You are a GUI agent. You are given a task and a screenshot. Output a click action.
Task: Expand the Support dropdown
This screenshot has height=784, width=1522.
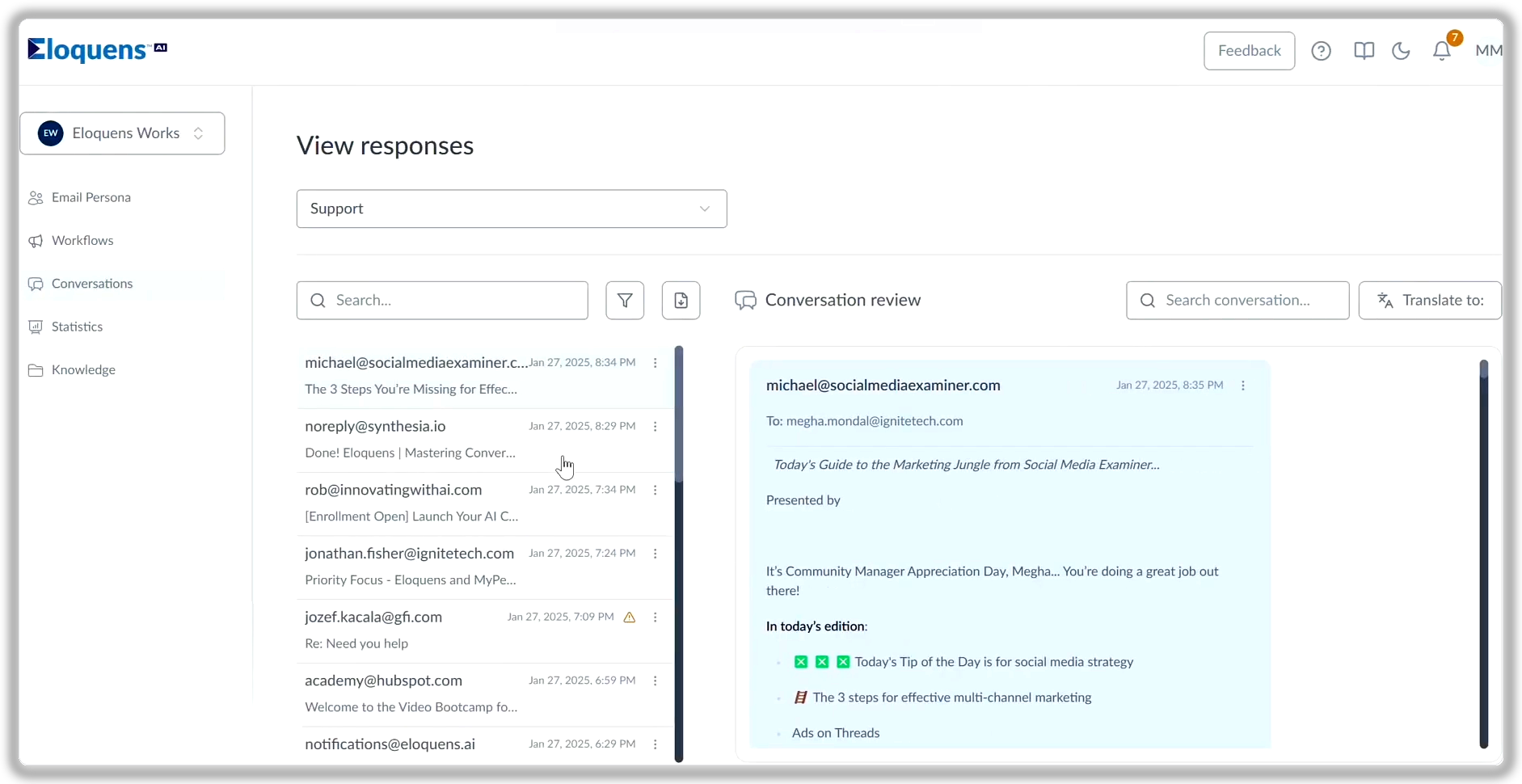pyautogui.click(x=512, y=209)
